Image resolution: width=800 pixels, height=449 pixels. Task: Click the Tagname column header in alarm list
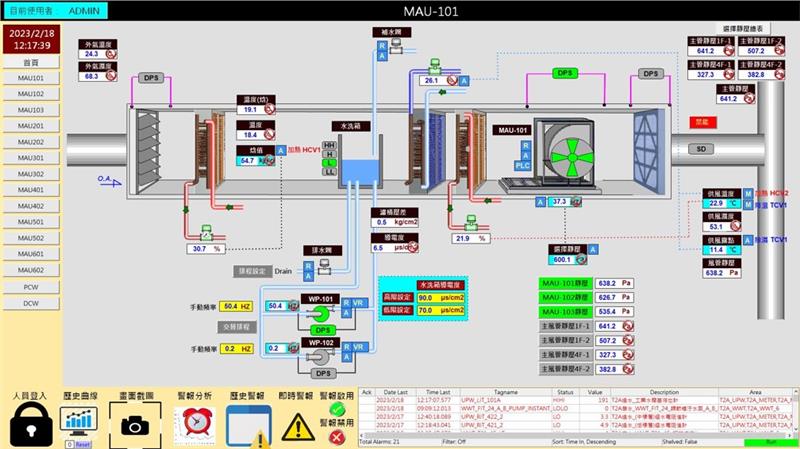point(505,392)
